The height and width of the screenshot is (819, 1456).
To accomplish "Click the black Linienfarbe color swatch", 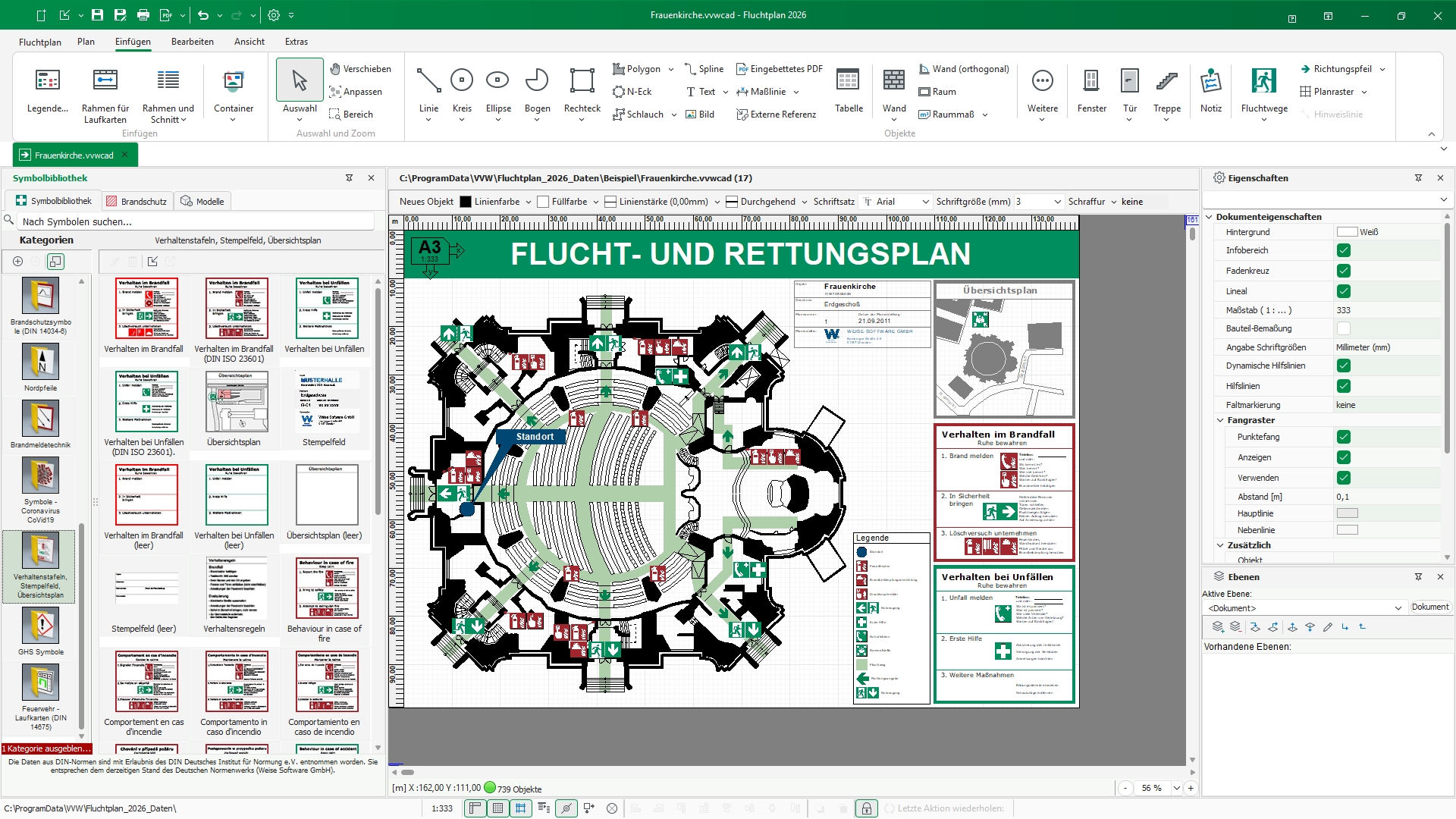I will click(466, 202).
